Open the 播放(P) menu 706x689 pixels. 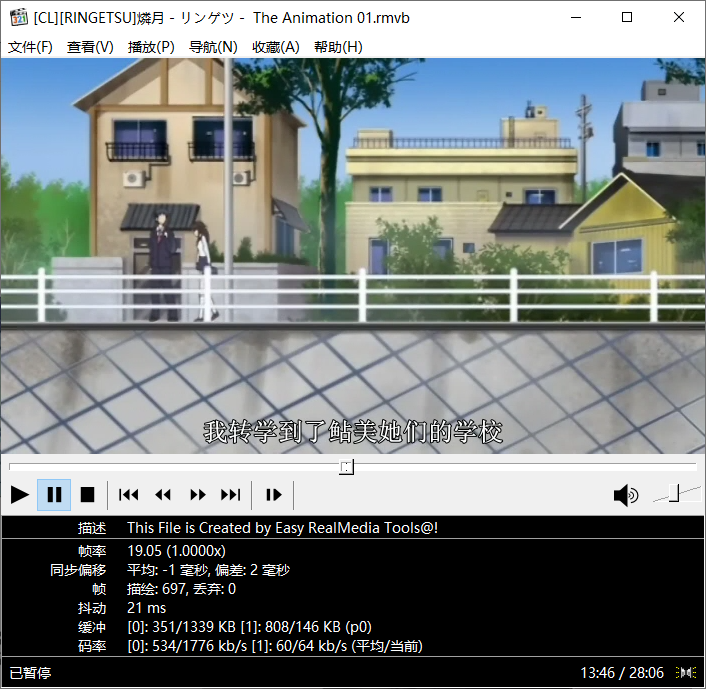coord(151,47)
